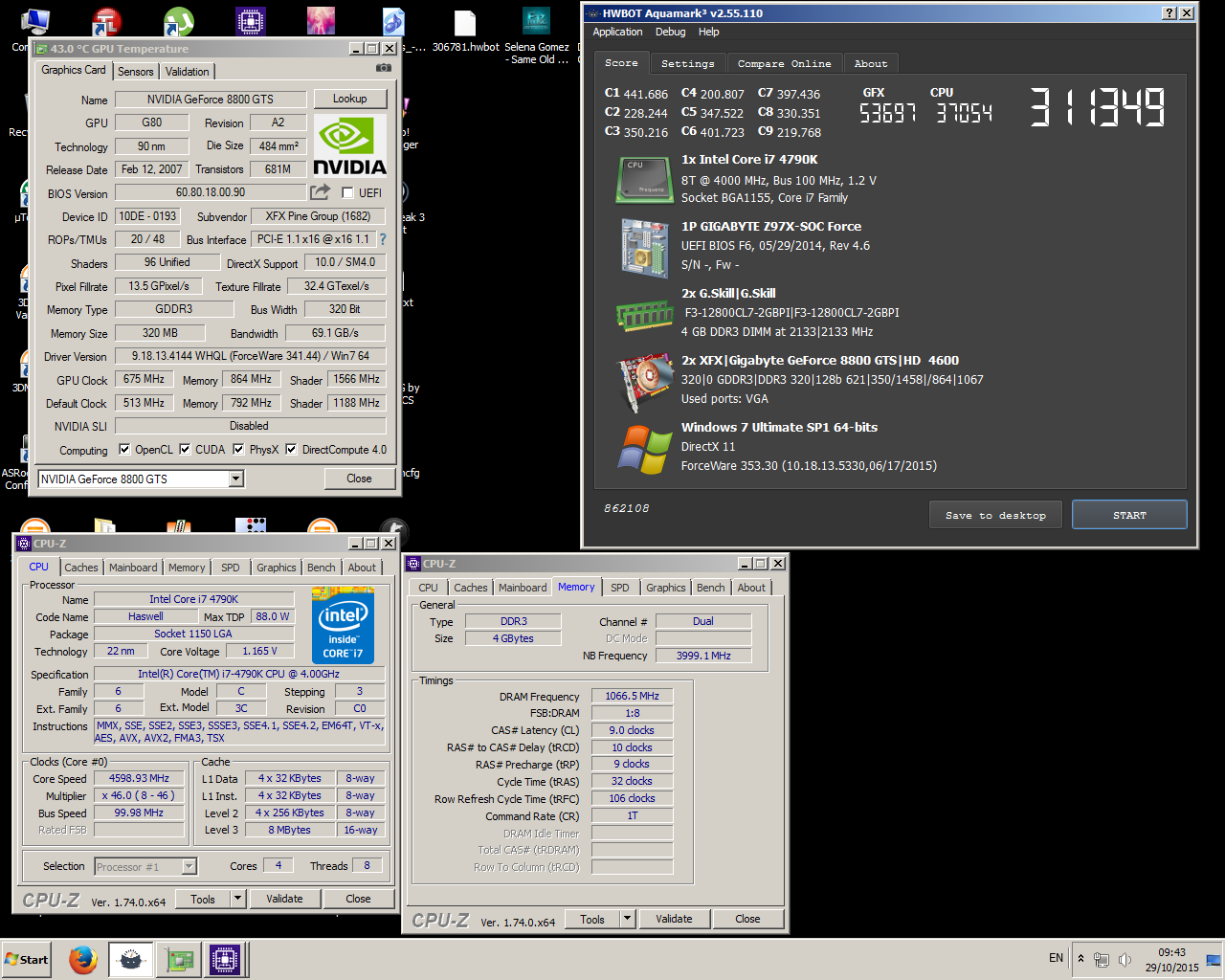The width and height of the screenshot is (1225, 980).
Task: Switch to the Validation tab in GPU-Z
Action: [187, 72]
